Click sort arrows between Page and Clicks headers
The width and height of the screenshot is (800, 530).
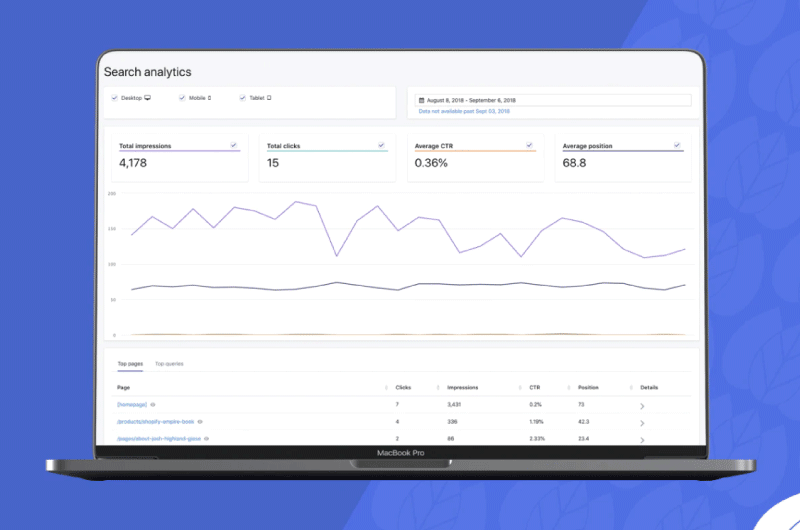386,388
